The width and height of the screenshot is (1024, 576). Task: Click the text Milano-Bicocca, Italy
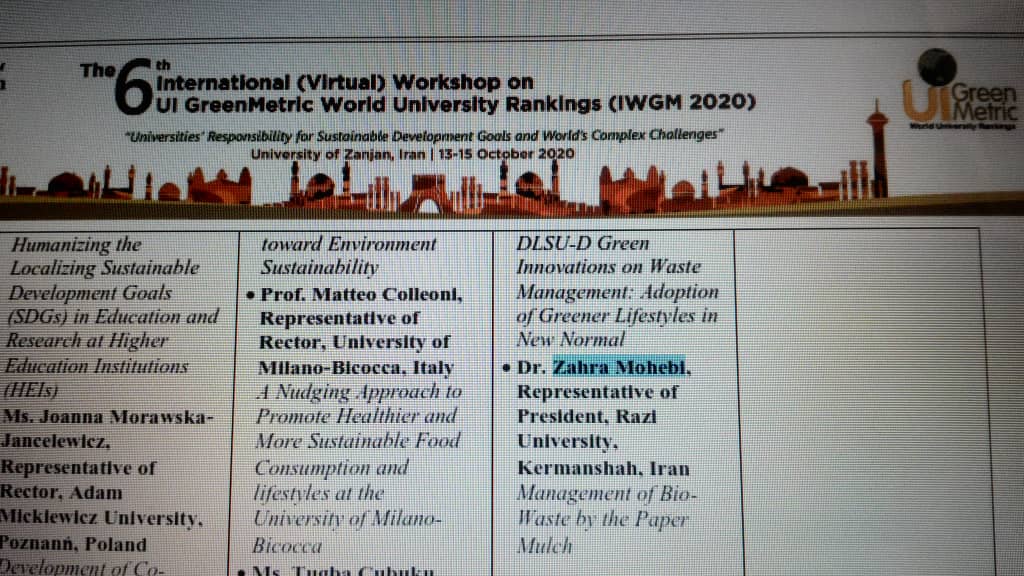[356, 368]
